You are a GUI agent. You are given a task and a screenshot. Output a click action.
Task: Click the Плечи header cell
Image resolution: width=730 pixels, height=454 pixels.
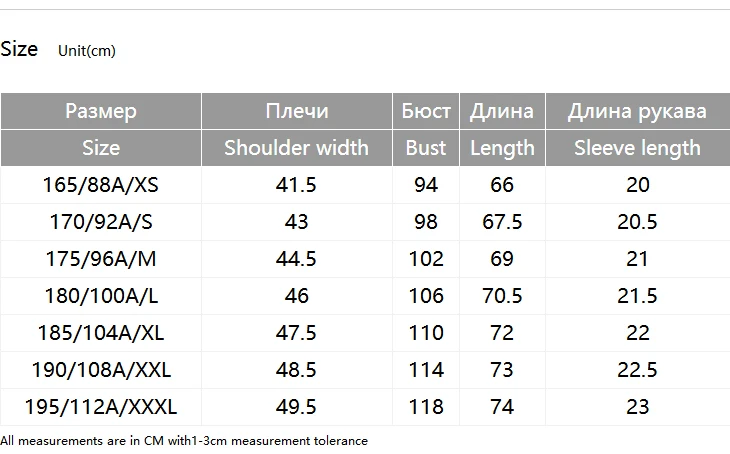click(x=297, y=111)
